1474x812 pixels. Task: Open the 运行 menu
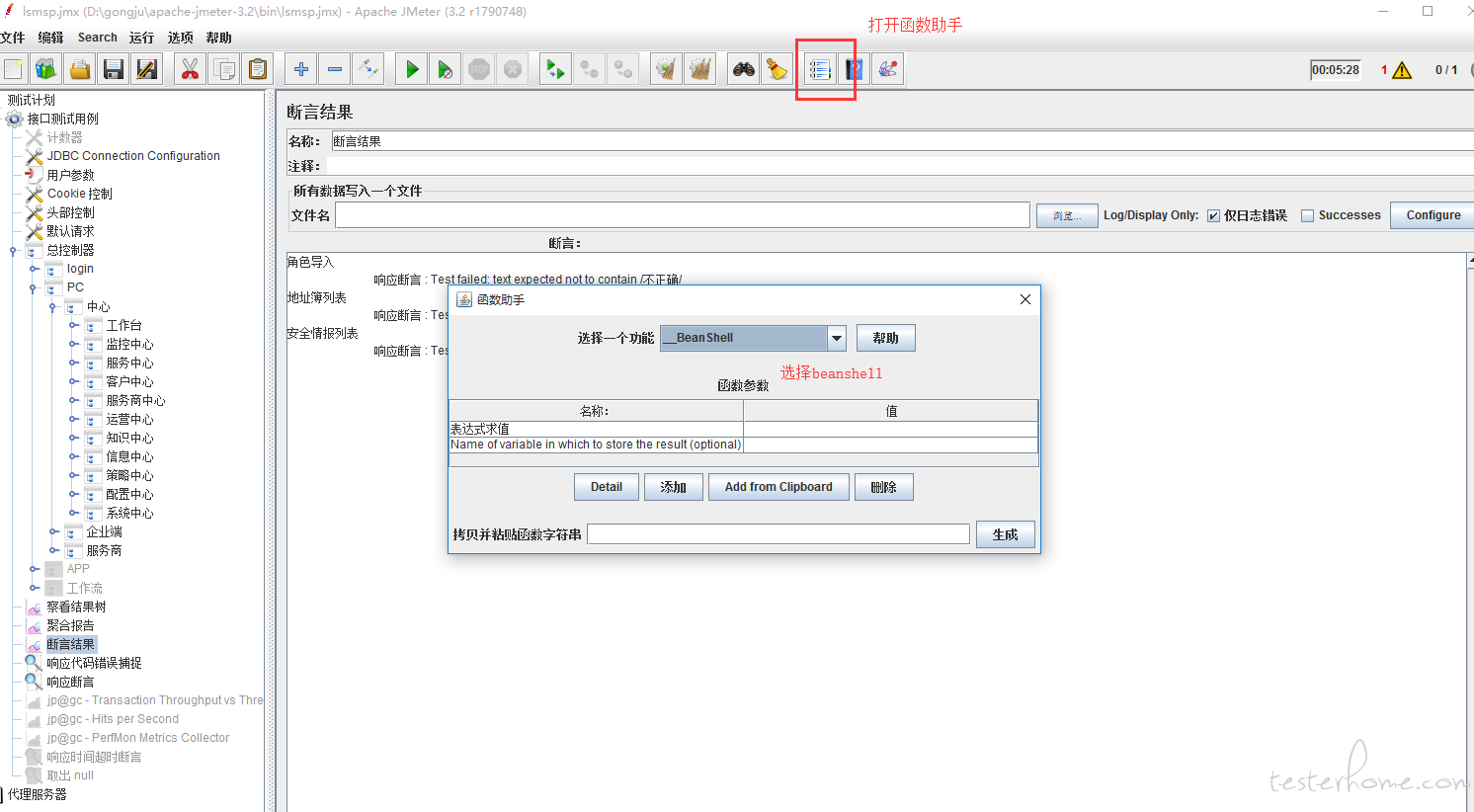point(141,38)
